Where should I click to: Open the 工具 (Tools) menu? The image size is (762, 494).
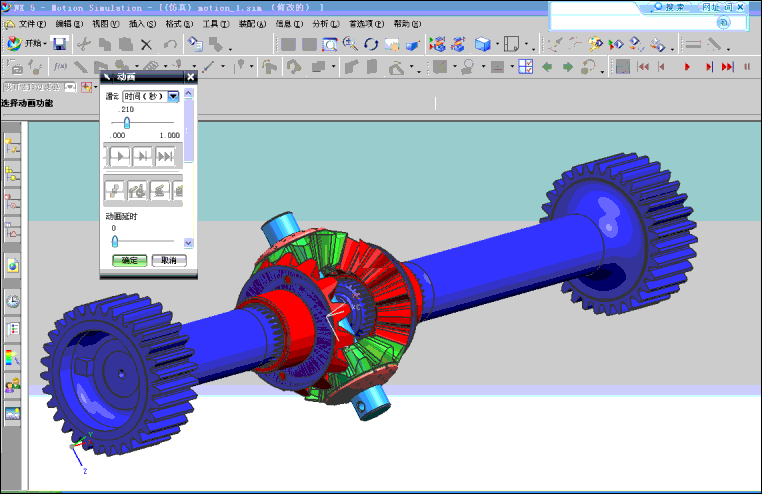(x=216, y=24)
